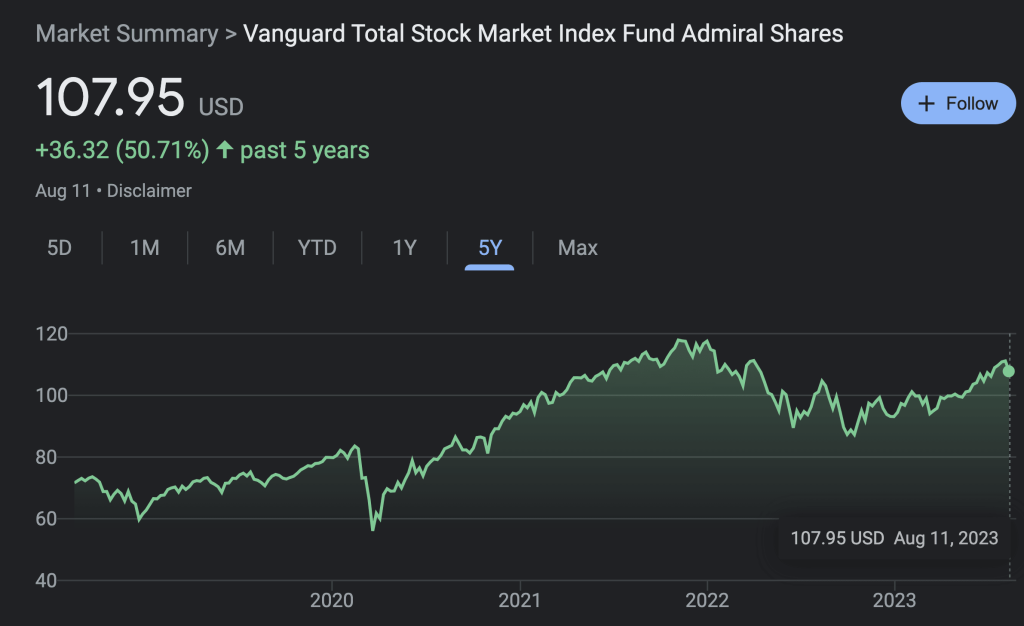Select the 1M time range tab
Image resolution: width=1024 pixels, height=626 pixels.
point(145,248)
